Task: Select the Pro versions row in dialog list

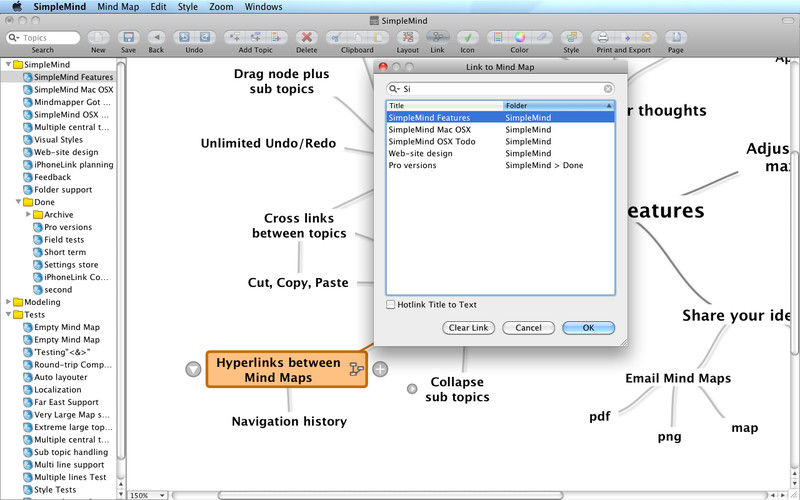Action: [501, 165]
